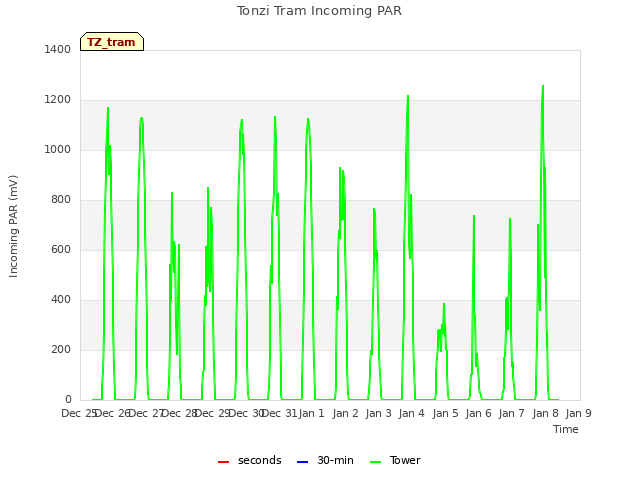Click the Dec 31 x-axis date label
Image resolution: width=640 pixels, height=480 pixels.
(x=278, y=413)
